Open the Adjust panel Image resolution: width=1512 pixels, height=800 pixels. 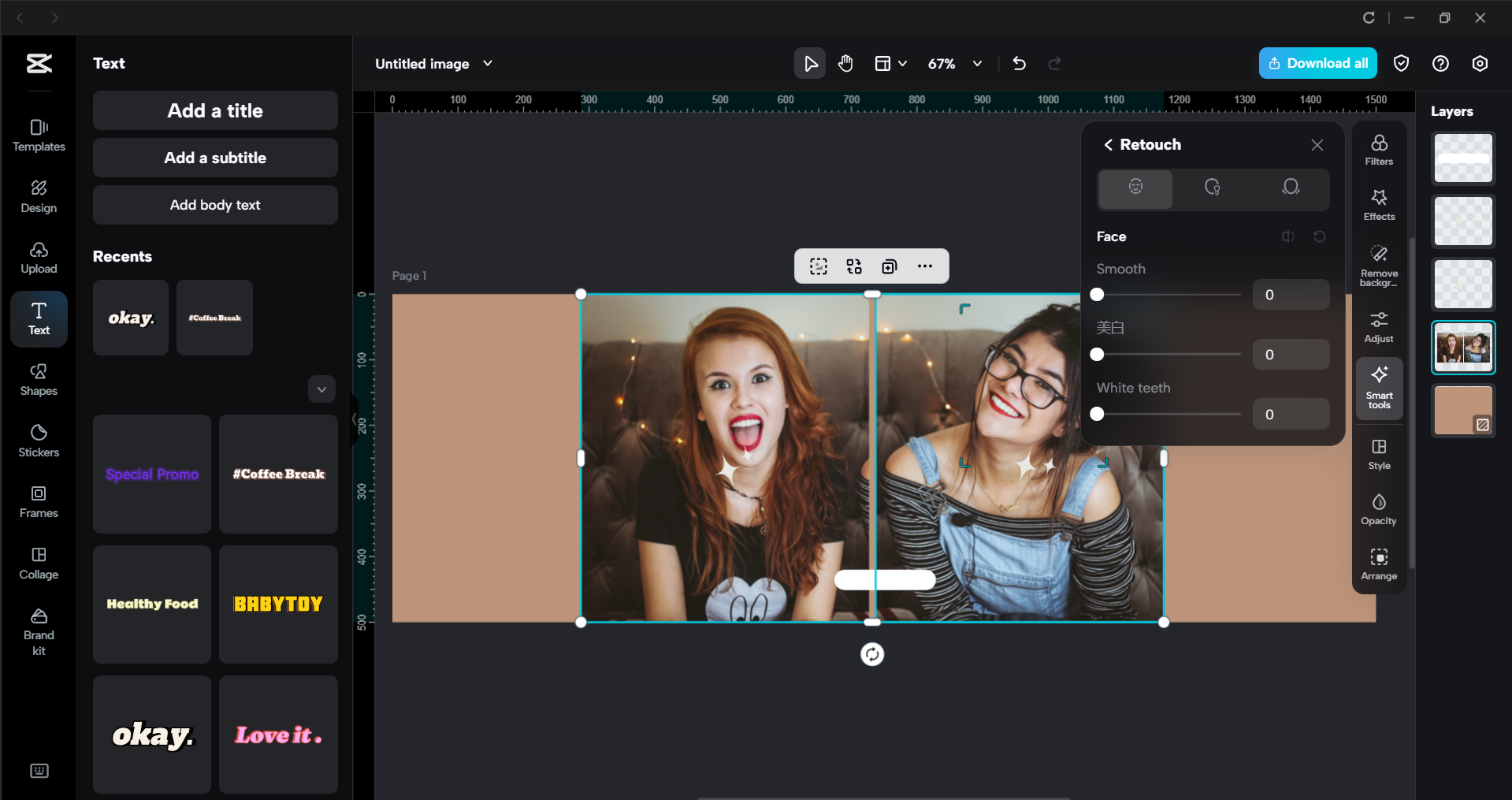pyautogui.click(x=1378, y=326)
